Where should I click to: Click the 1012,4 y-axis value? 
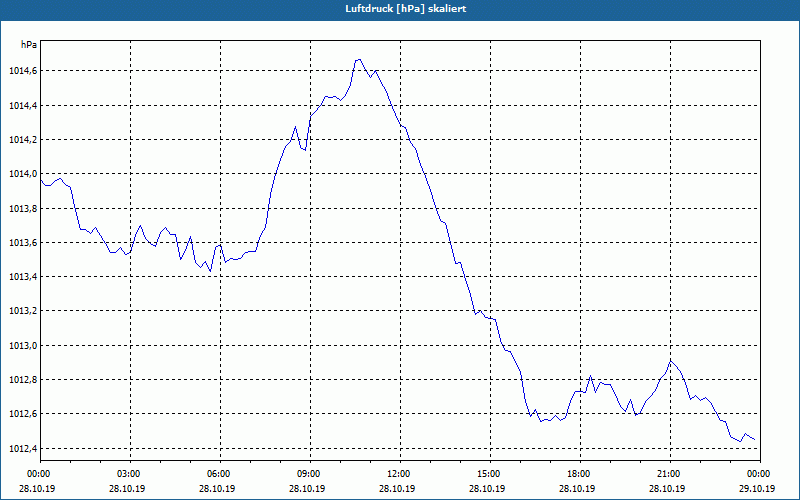point(23,449)
